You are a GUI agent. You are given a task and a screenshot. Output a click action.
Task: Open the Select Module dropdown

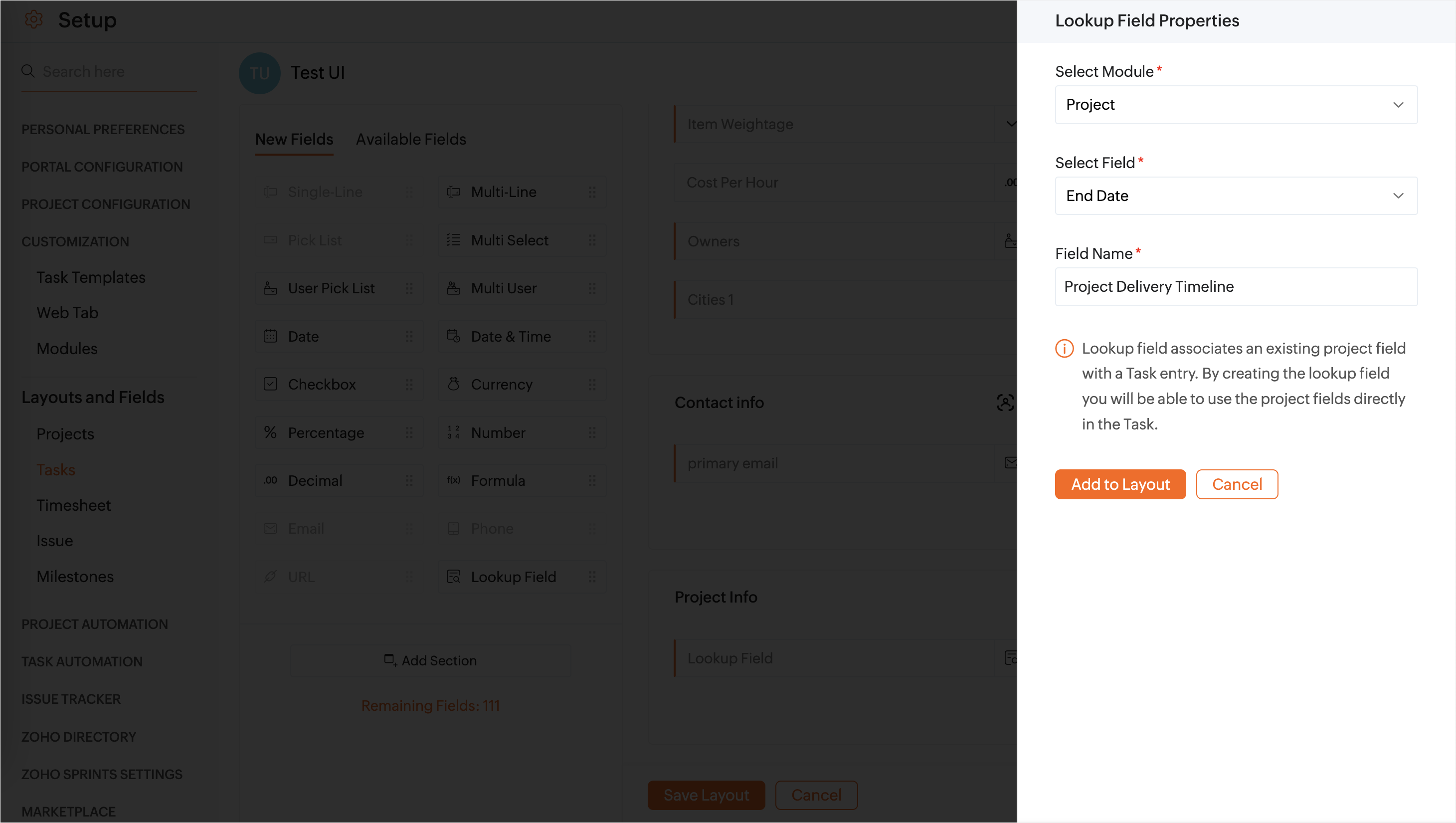tap(1236, 105)
